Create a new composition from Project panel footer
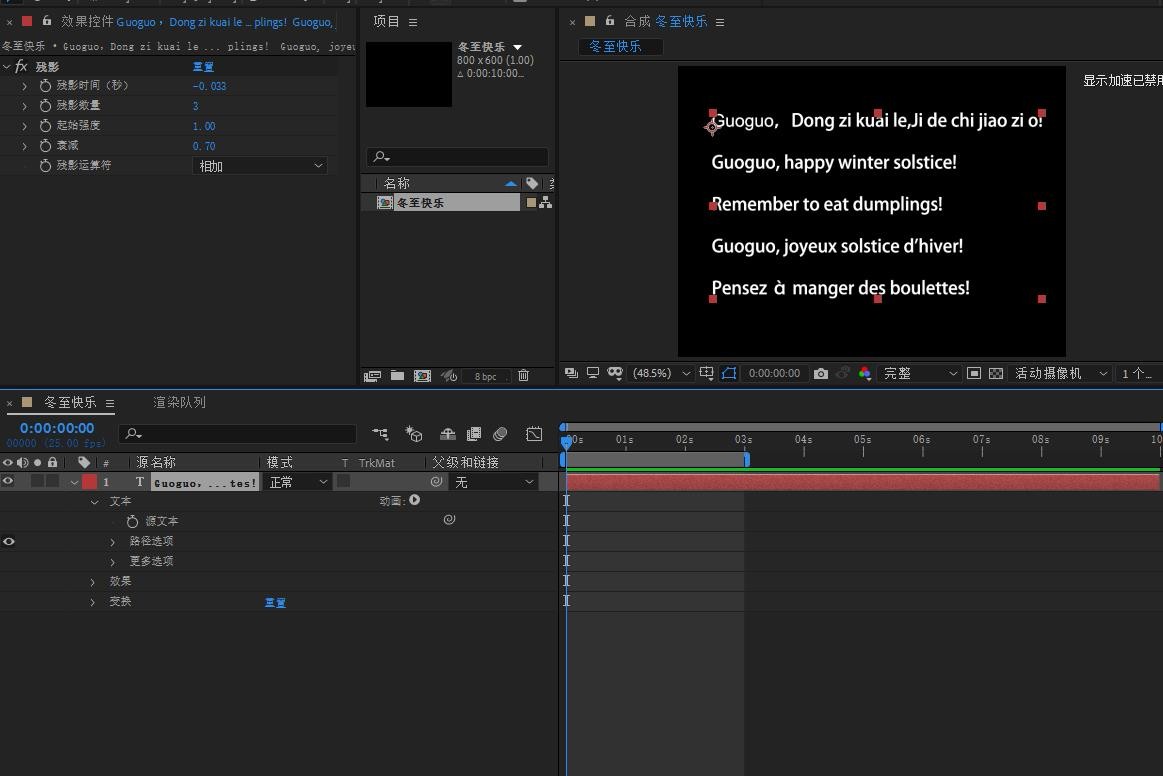The width and height of the screenshot is (1163, 776). tap(422, 376)
